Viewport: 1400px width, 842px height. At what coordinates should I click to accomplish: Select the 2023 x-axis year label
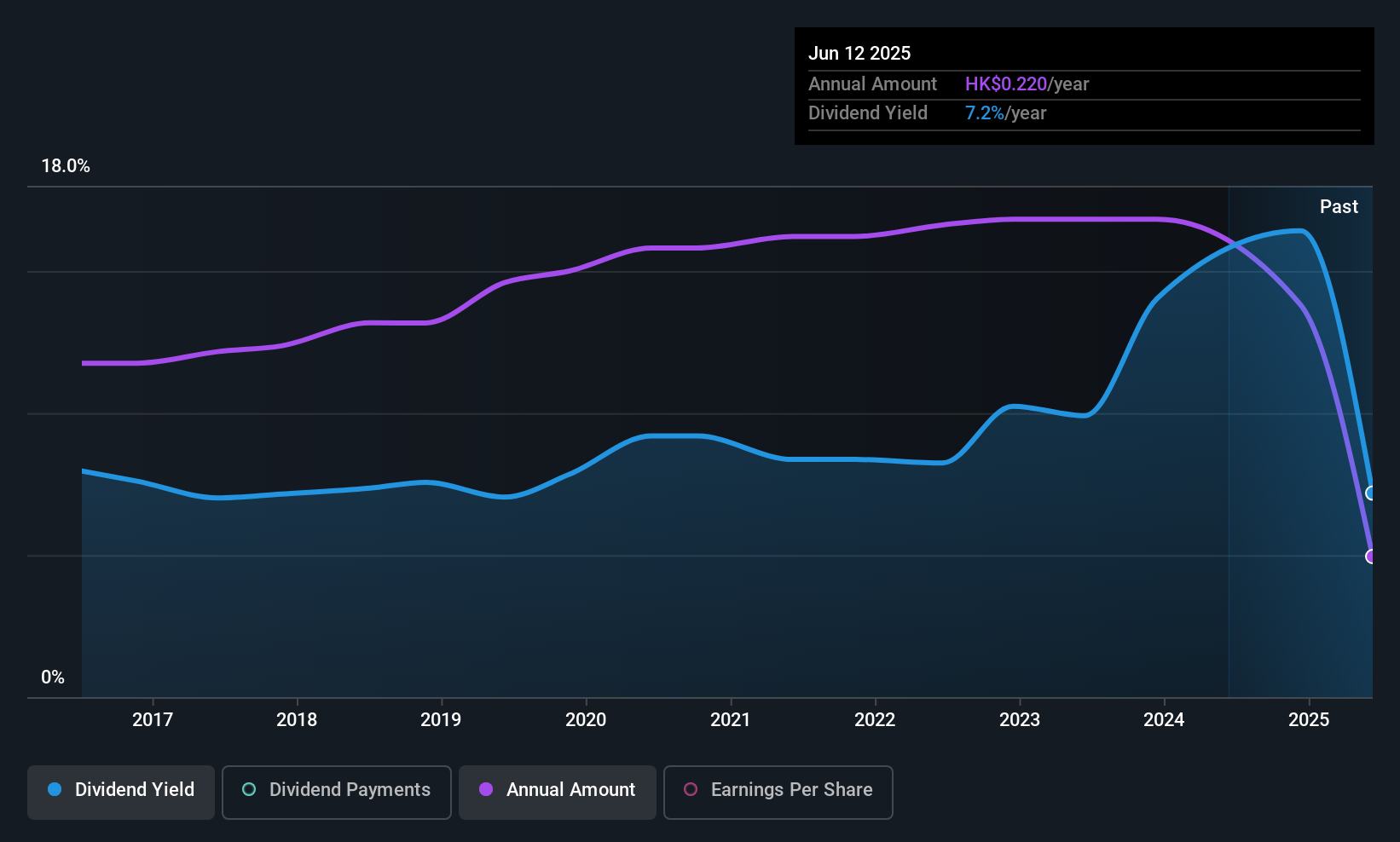pyautogui.click(x=1020, y=719)
